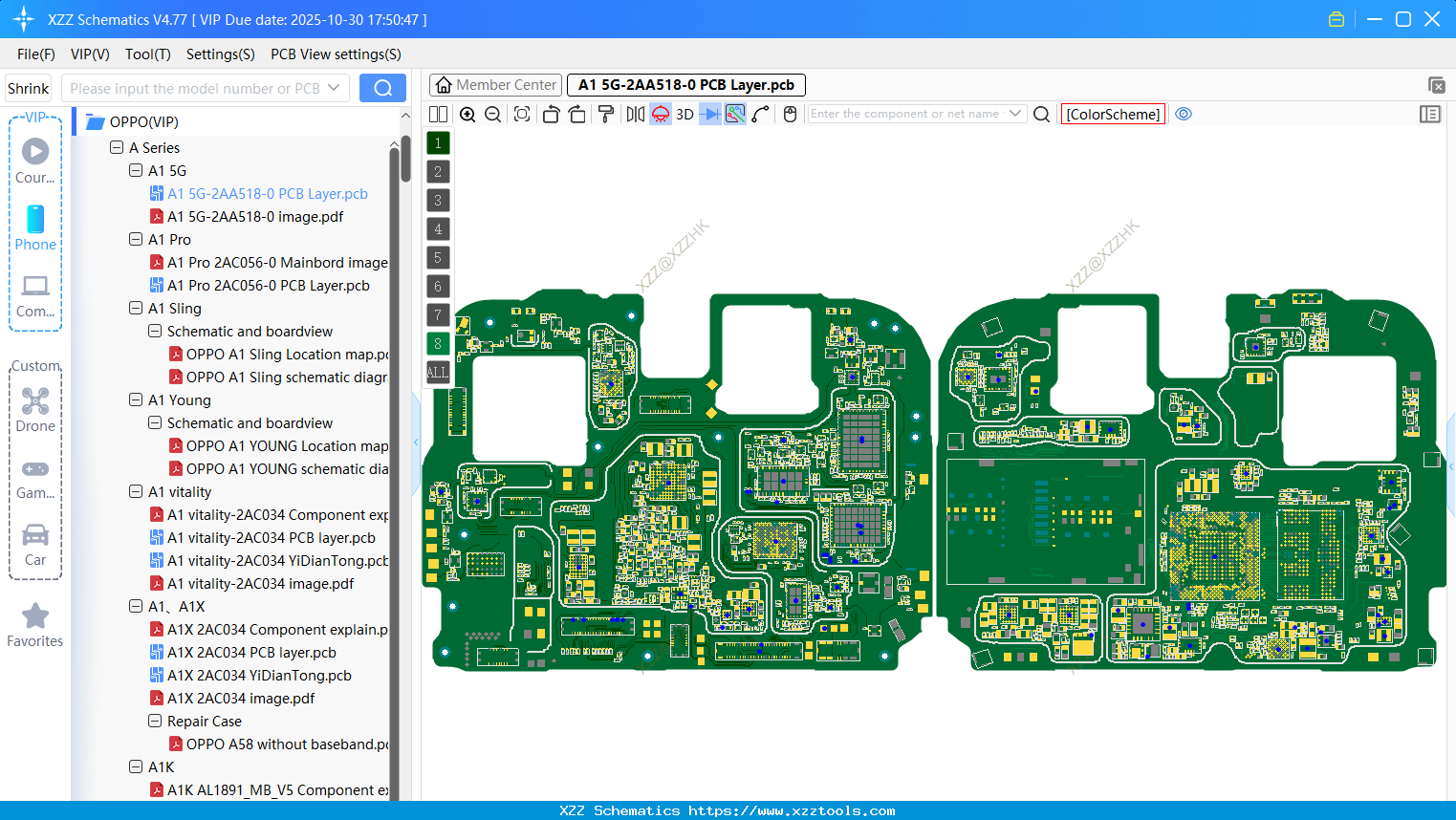Open the ColorScheme selector
The height and width of the screenshot is (820, 1456).
point(1113,114)
